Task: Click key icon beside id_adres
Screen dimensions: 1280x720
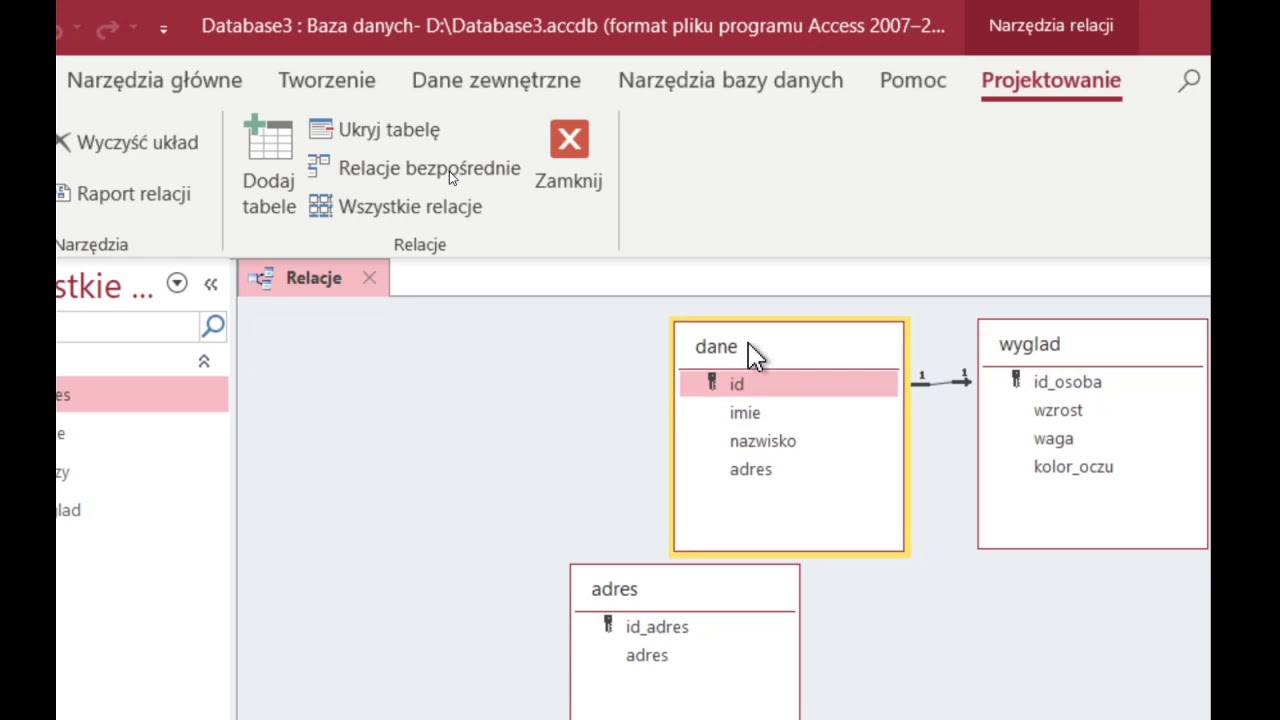Action: click(x=608, y=625)
